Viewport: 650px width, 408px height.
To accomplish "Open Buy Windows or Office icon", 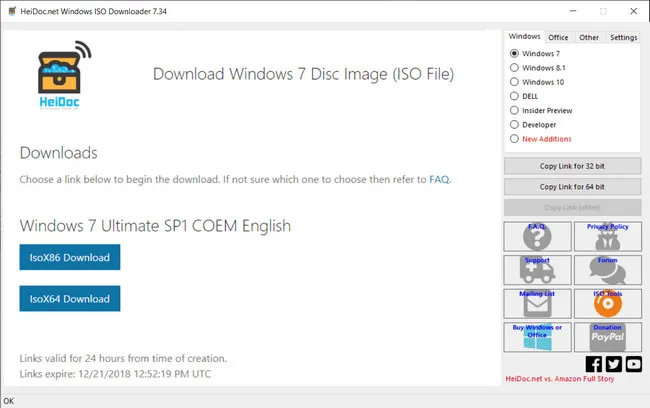I will coord(537,337).
